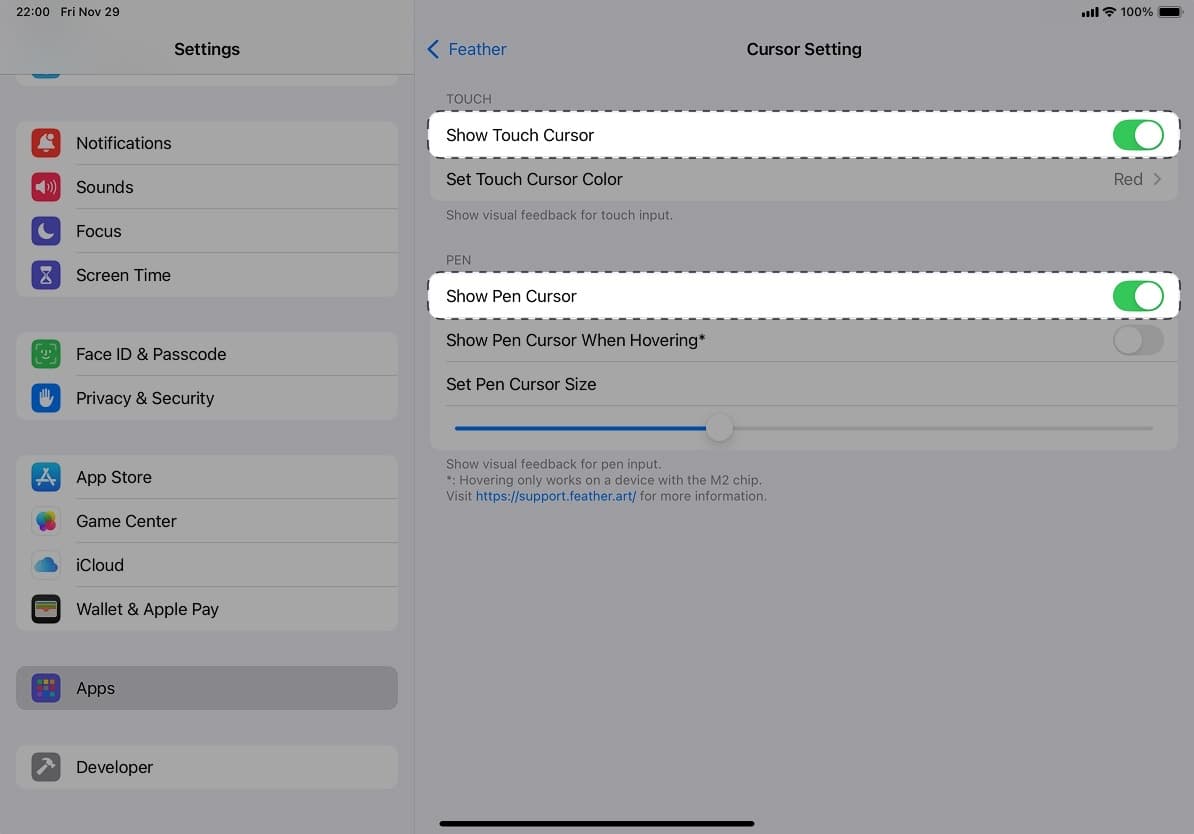Tap the 100% battery percentage text
The height and width of the screenshot is (834, 1194).
[x=1136, y=12]
